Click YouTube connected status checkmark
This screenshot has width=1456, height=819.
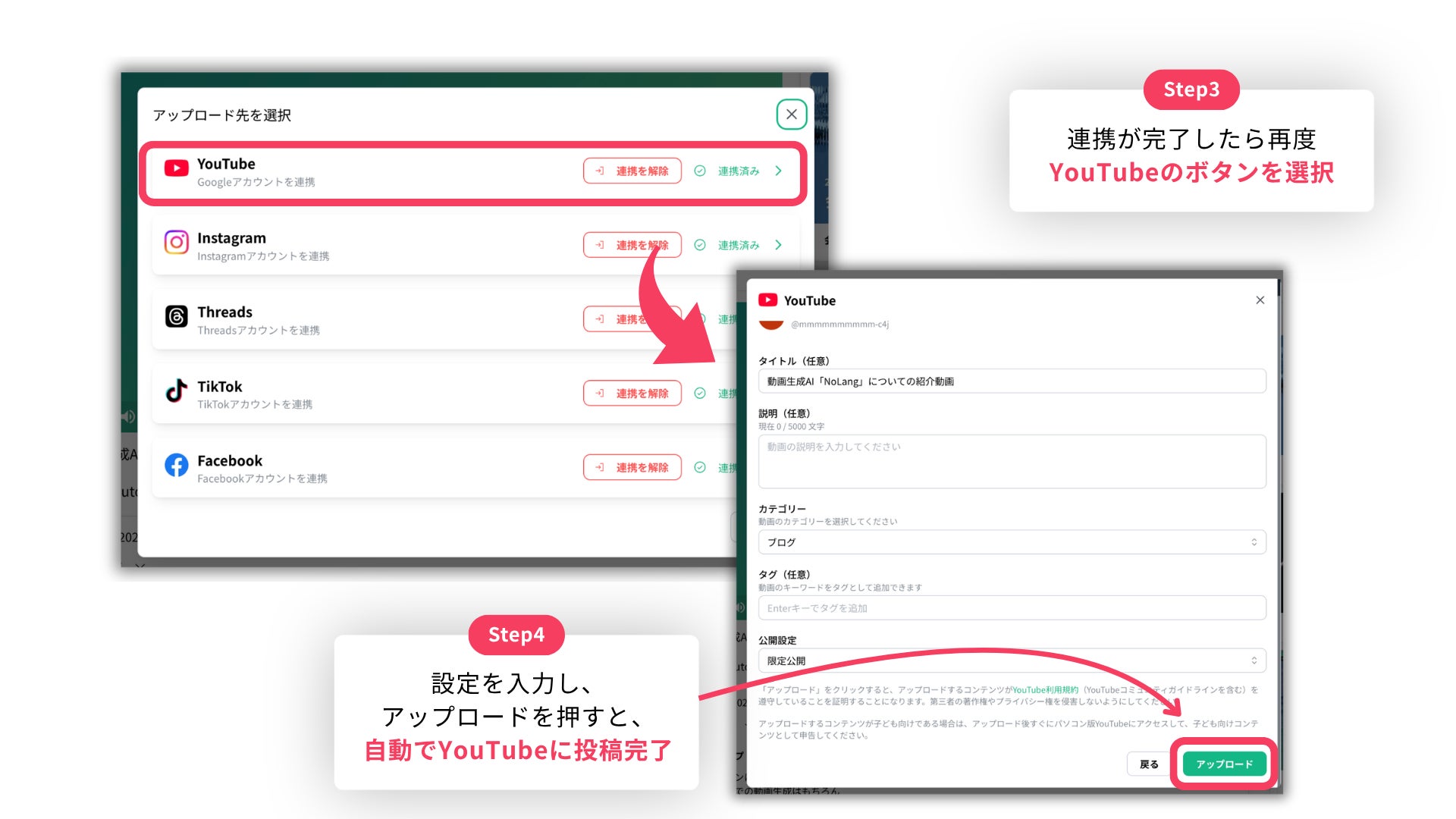(700, 171)
